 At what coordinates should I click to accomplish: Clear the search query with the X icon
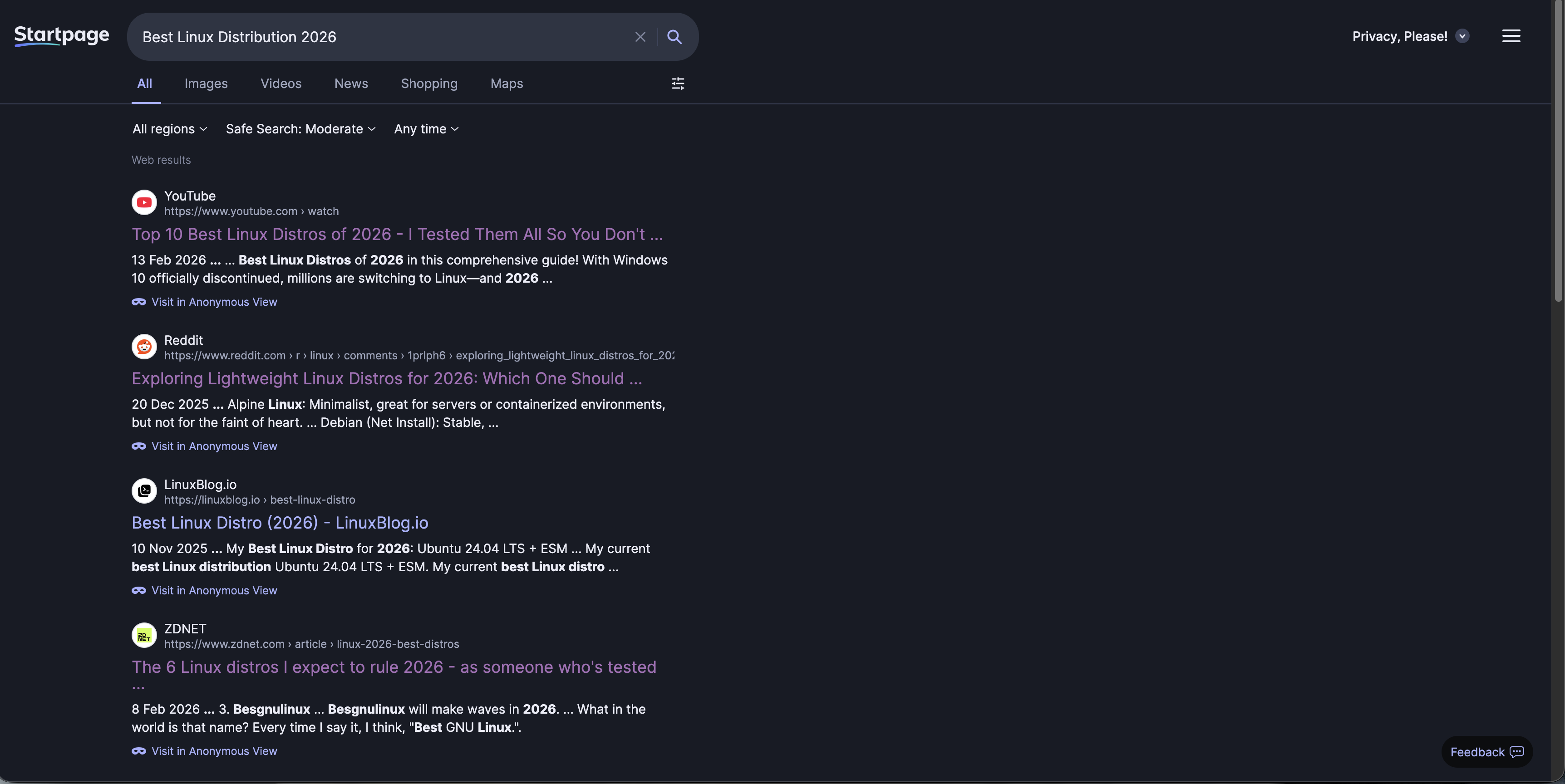coord(640,36)
